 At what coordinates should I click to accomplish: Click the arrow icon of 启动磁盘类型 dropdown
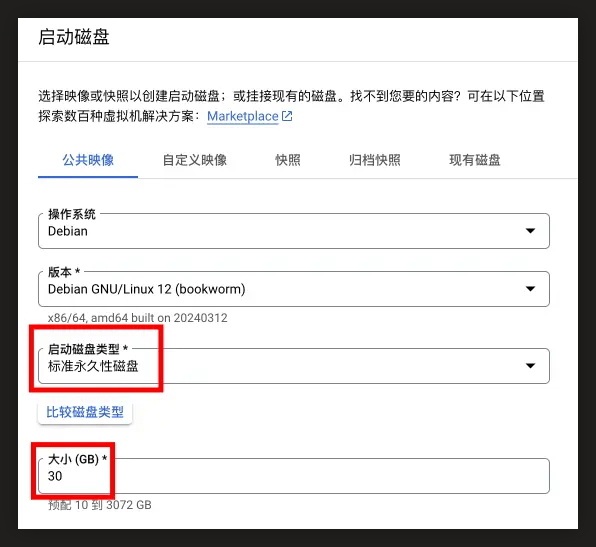[x=530, y=366]
